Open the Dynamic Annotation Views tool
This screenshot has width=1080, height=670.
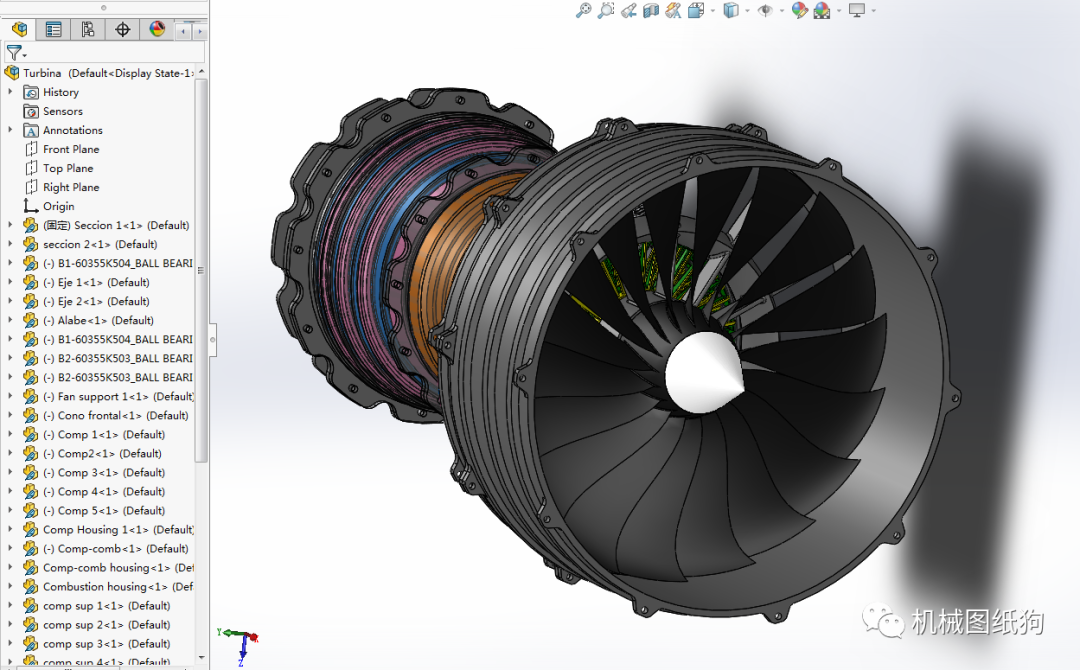pyautogui.click(x=673, y=10)
